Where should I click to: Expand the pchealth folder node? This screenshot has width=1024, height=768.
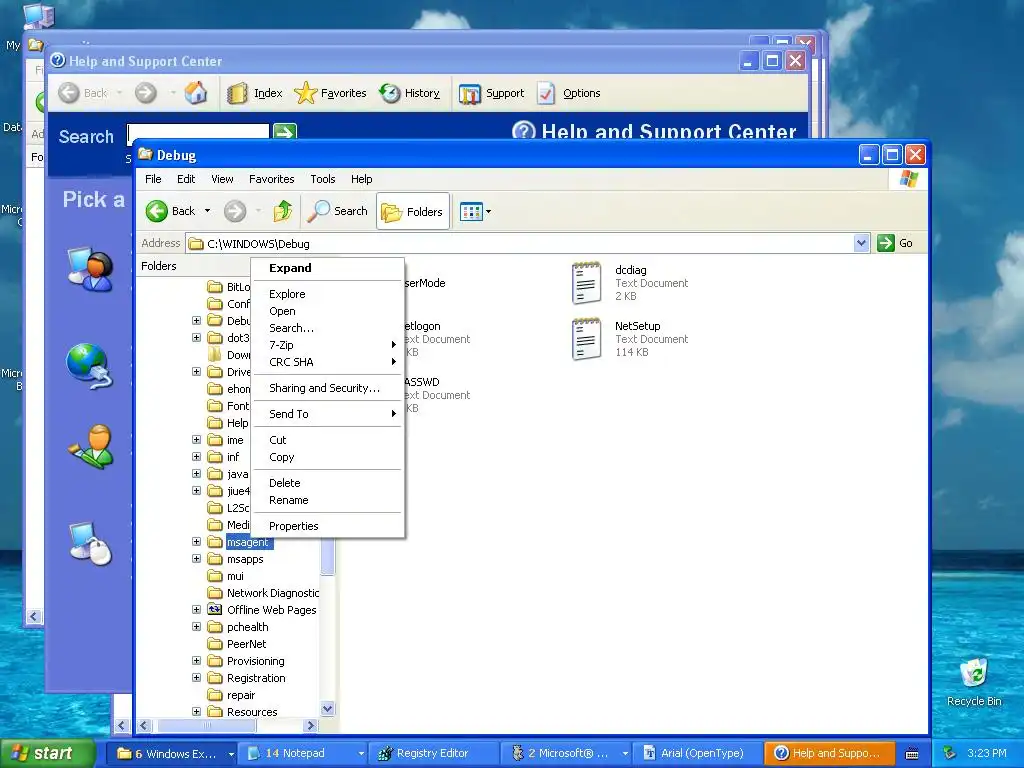[196, 626]
